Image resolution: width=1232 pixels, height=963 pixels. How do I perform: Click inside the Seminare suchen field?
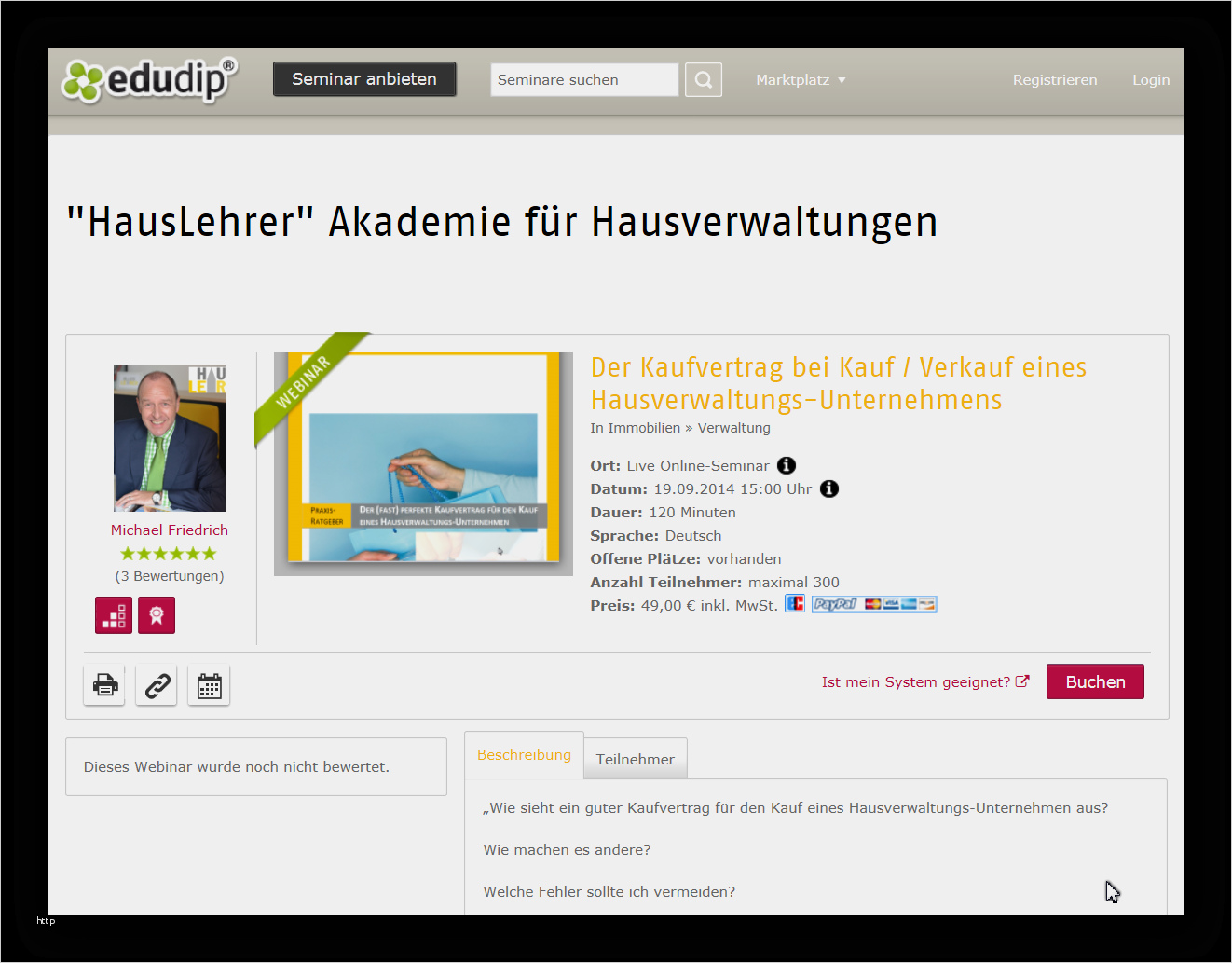pos(583,79)
